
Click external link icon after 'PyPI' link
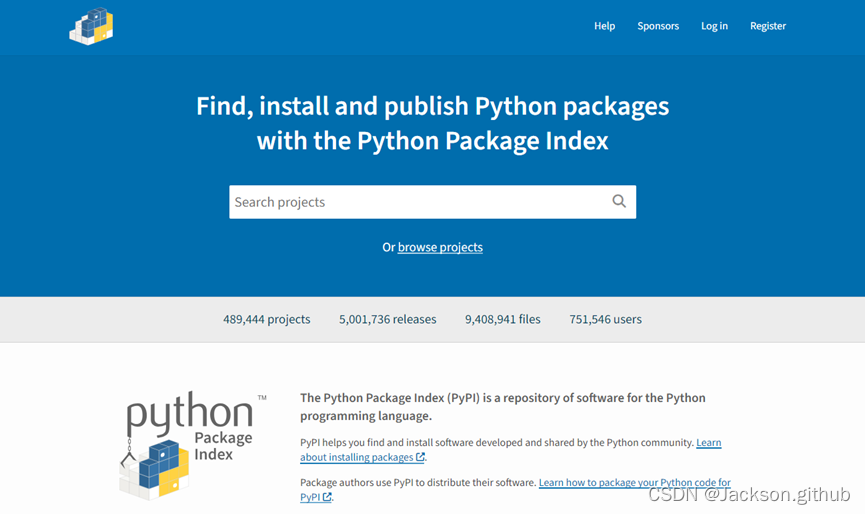(327, 497)
